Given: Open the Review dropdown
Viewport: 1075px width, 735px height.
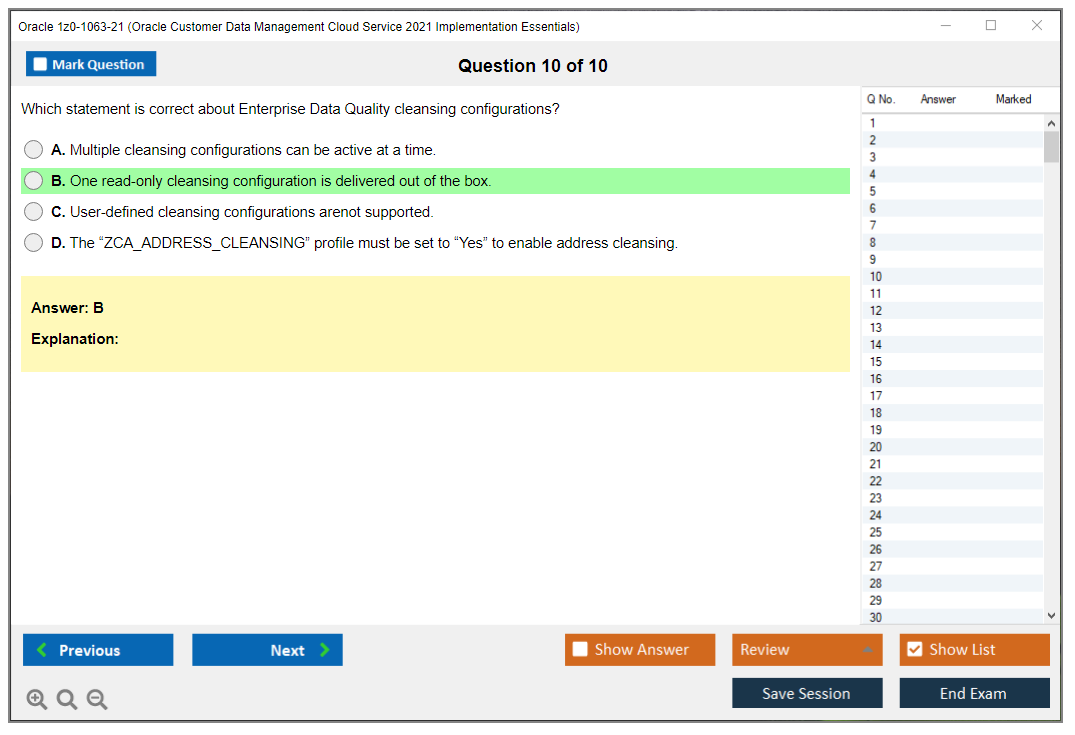Looking at the screenshot, I should point(807,649).
